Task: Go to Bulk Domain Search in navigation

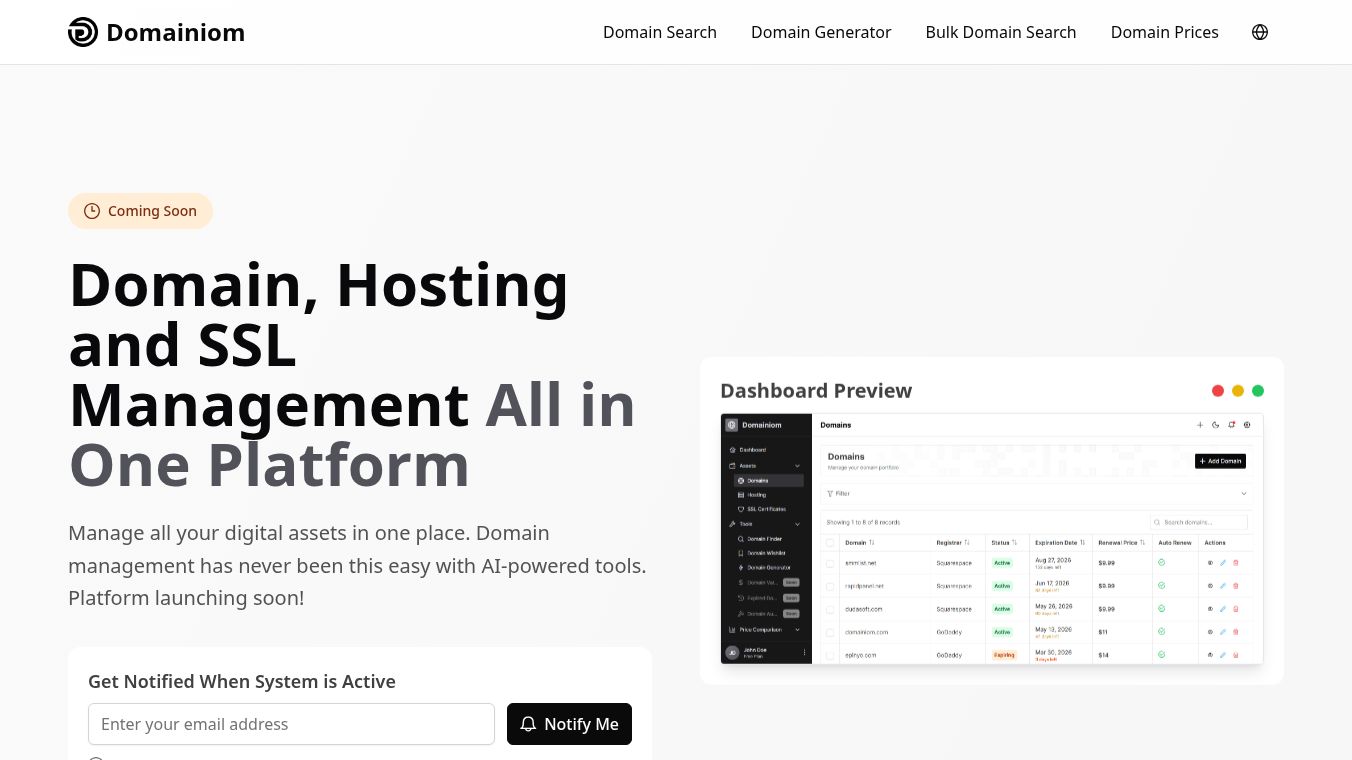Action: click(x=1001, y=32)
